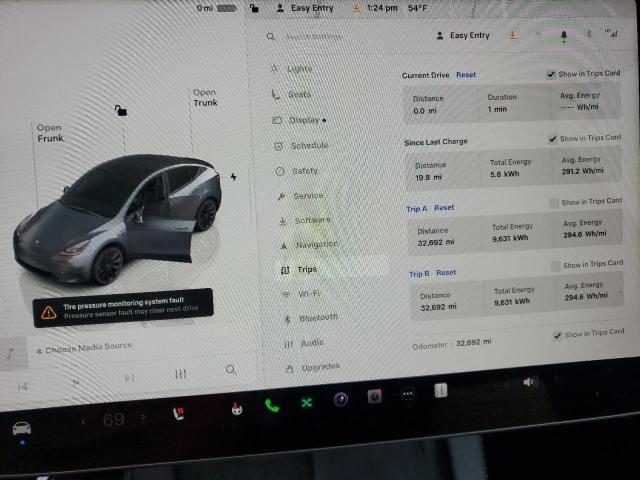This screenshot has width=640, height=480.
Task: Tap the Bluetooth icon in header
Action: pos(588,34)
